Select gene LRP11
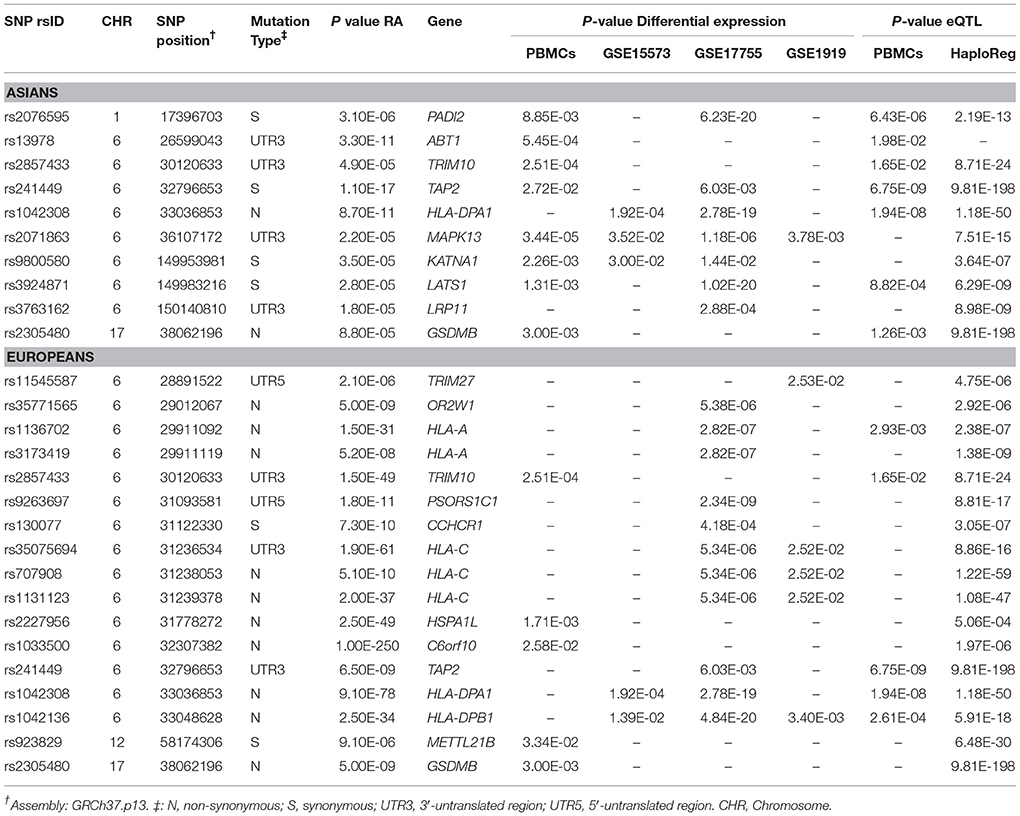 click(x=448, y=309)
